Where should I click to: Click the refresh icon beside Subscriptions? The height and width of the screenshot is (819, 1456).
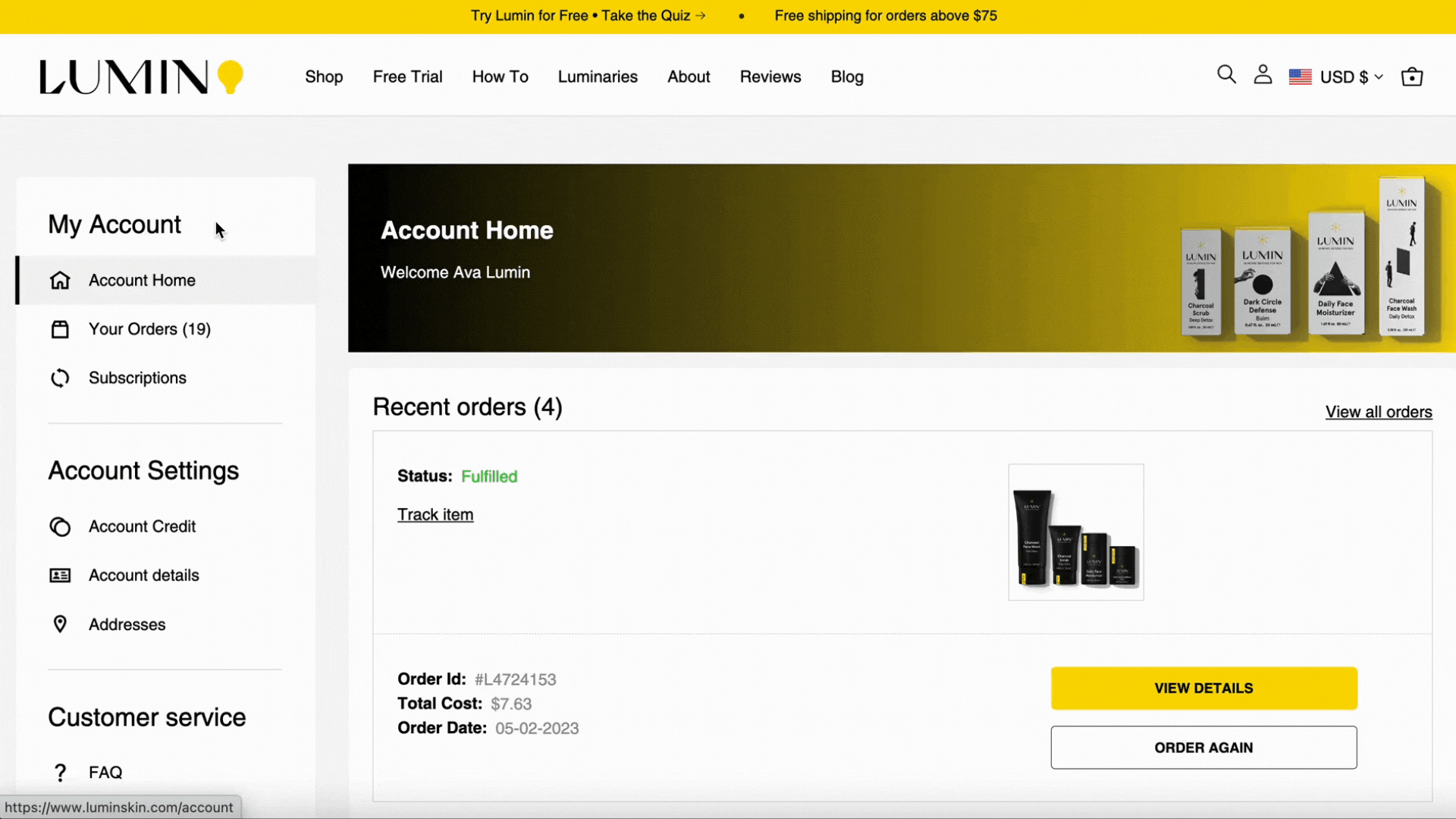point(60,378)
